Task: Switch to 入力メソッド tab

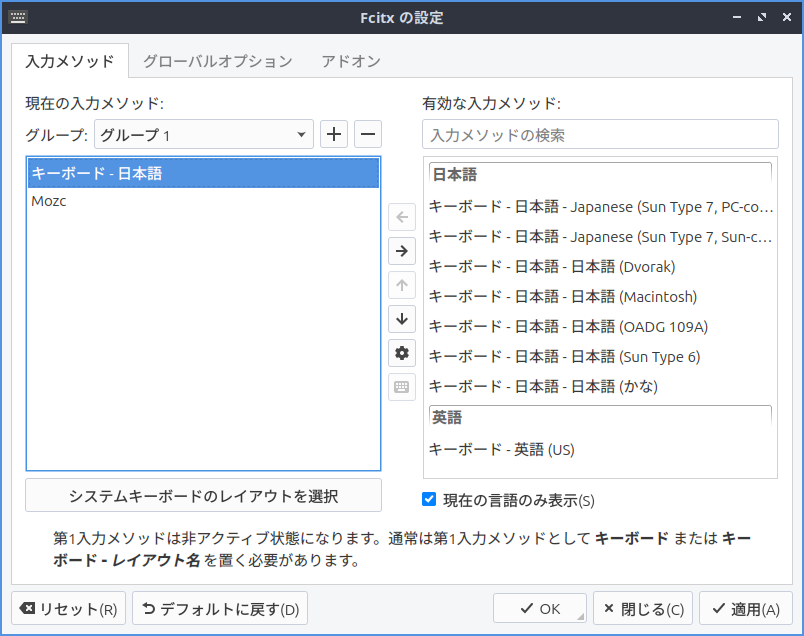Action: (x=70, y=61)
